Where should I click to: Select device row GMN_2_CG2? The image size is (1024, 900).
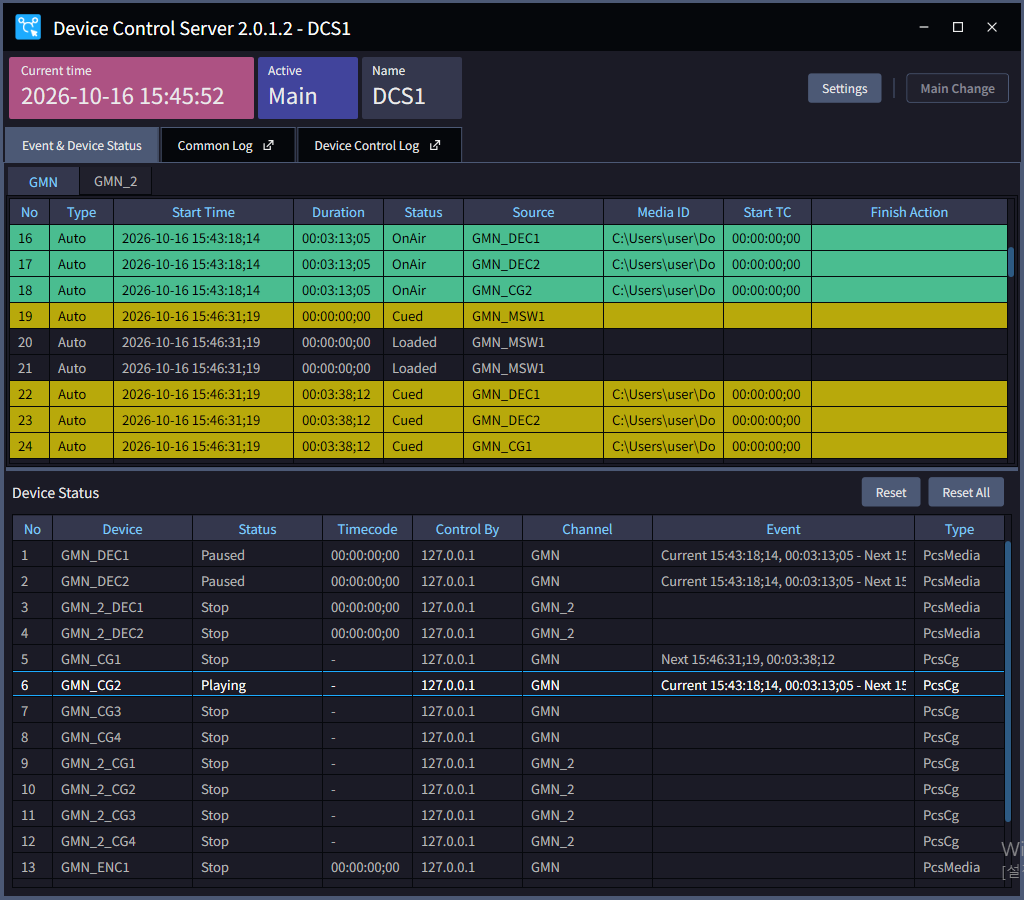(x=508, y=789)
